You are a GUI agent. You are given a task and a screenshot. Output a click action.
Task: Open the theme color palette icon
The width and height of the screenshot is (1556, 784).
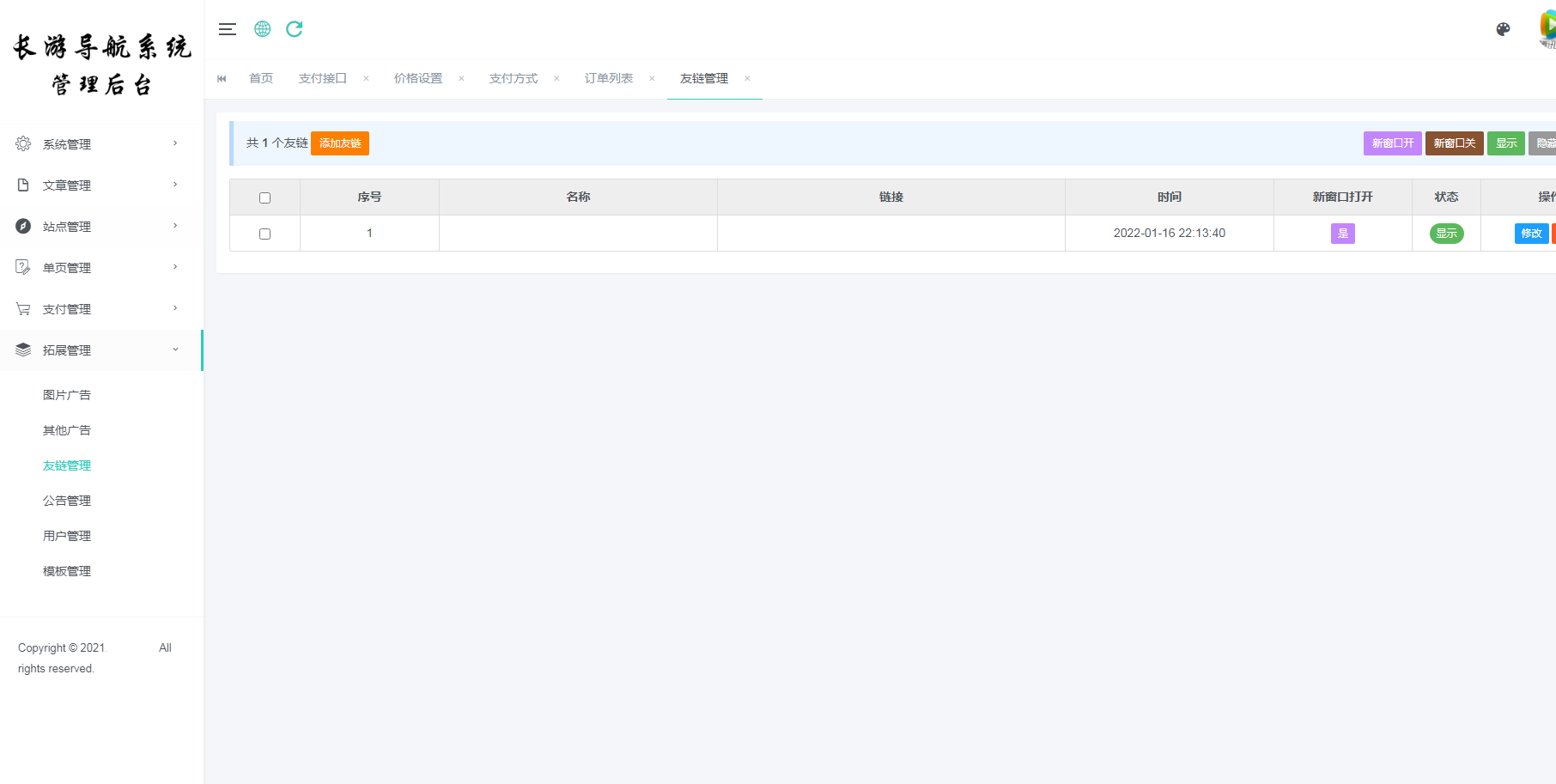coord(1503,29)
